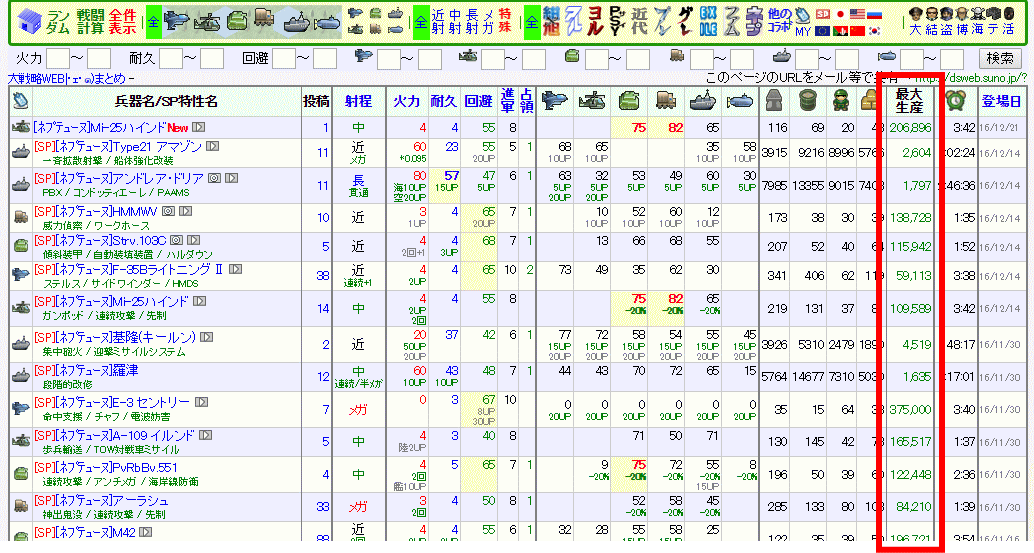Open [ネプテューヌ]E-3 セントリー entry
The width and height of the screenshot is (1034, 553).
pos(112,401)
